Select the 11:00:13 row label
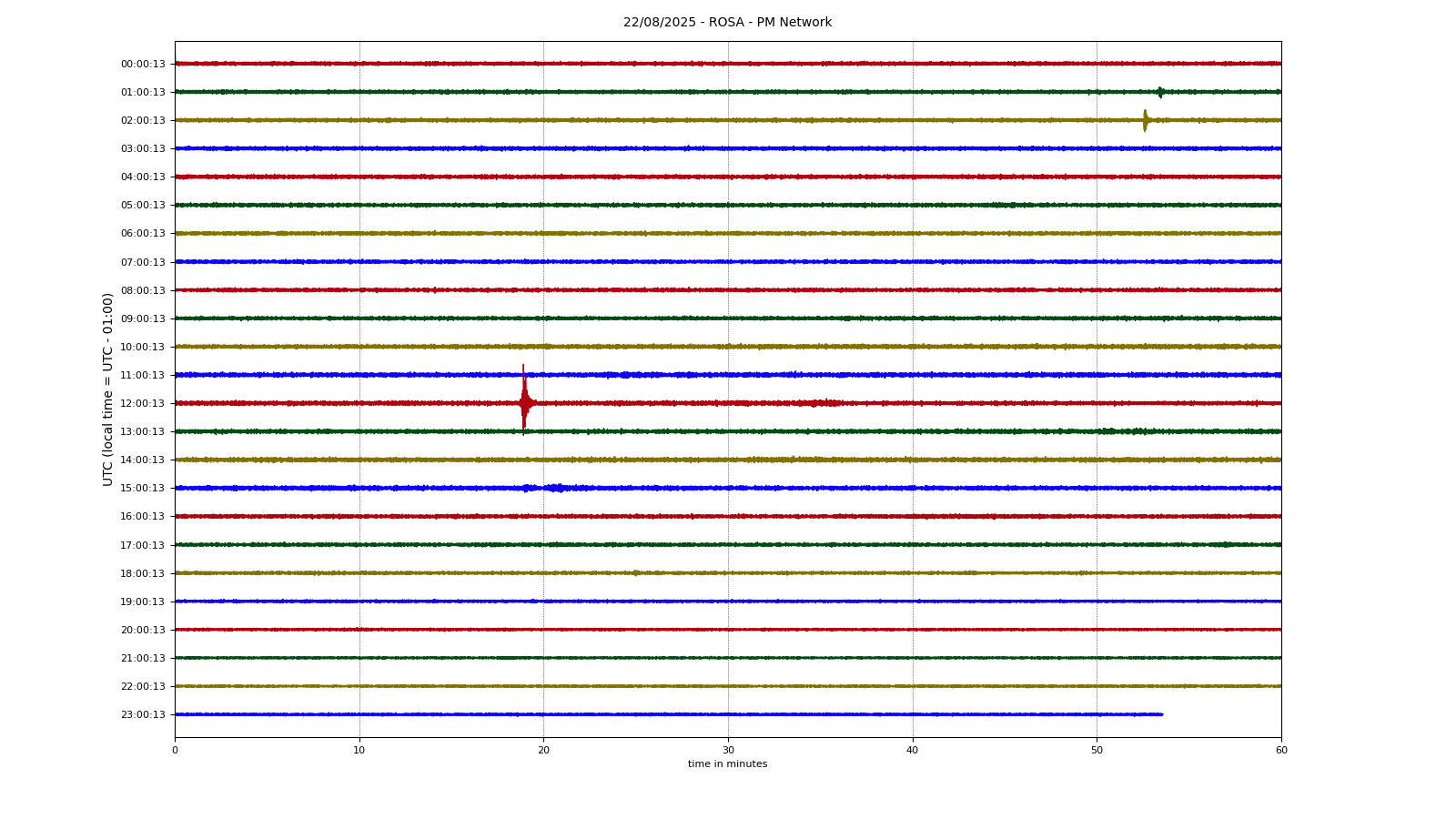 pos(143,375)
